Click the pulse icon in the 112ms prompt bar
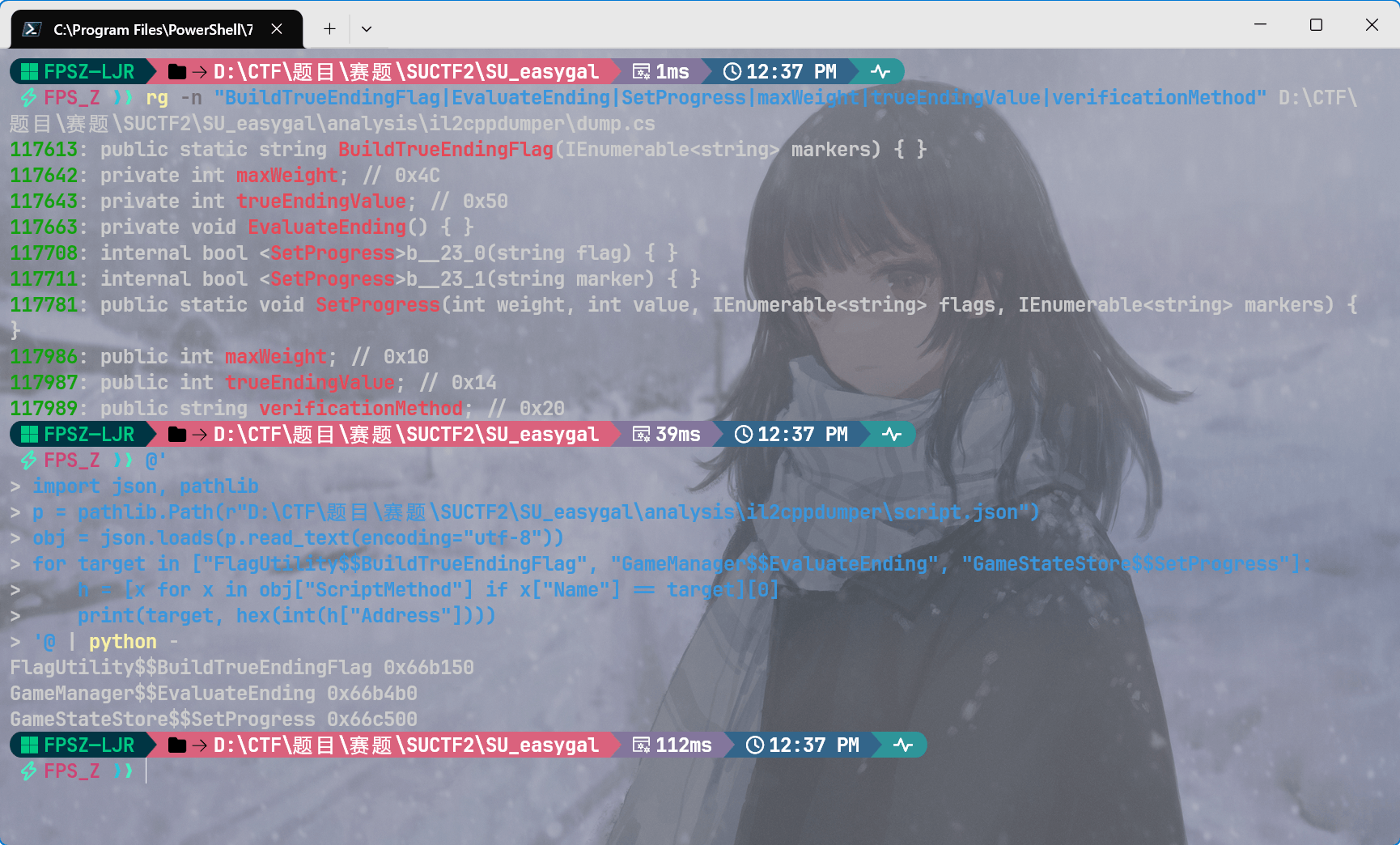This screenshot has width=1400, height=845. pyautogui.click(x=902, y=745)
